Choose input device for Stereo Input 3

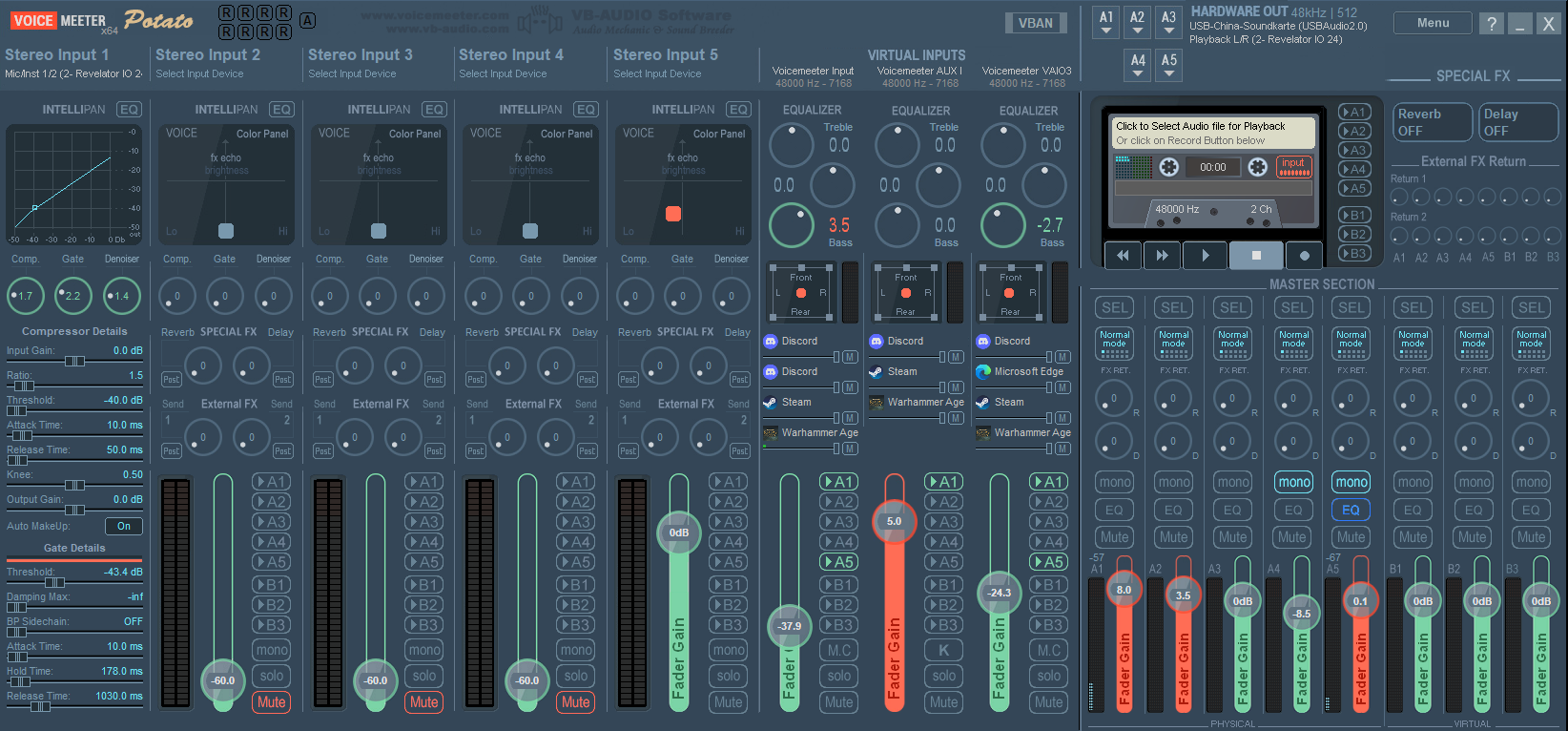click(x=352, y=73)
